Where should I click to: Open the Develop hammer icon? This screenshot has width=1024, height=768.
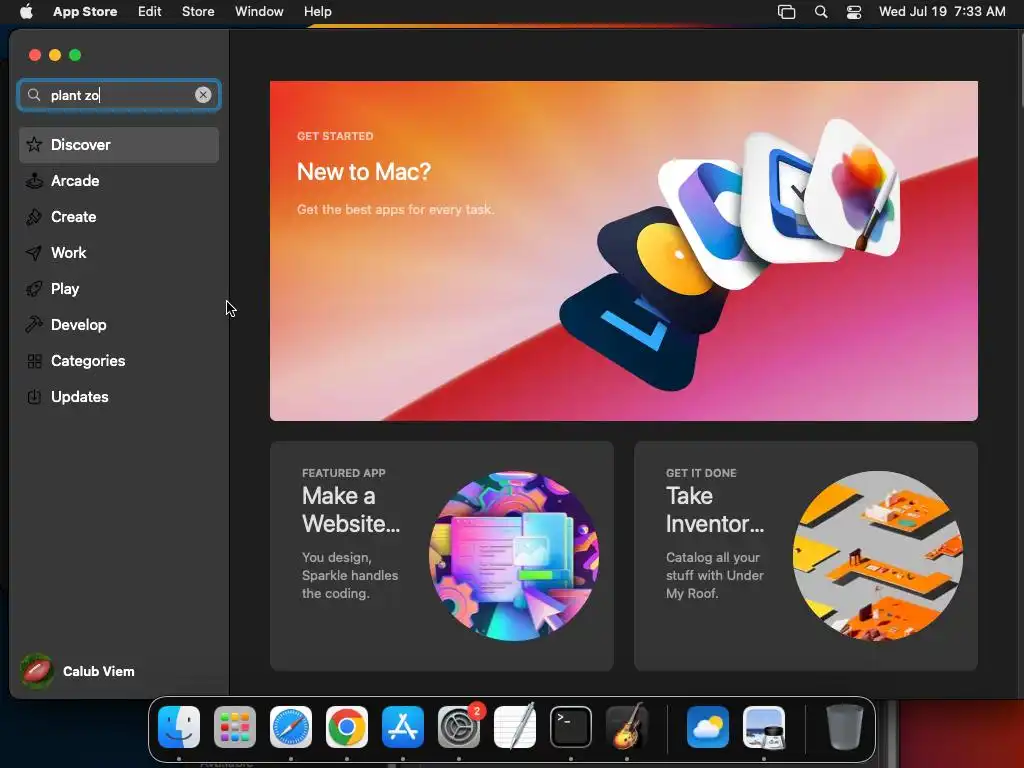pyautogui.click(x=34, y=325)
